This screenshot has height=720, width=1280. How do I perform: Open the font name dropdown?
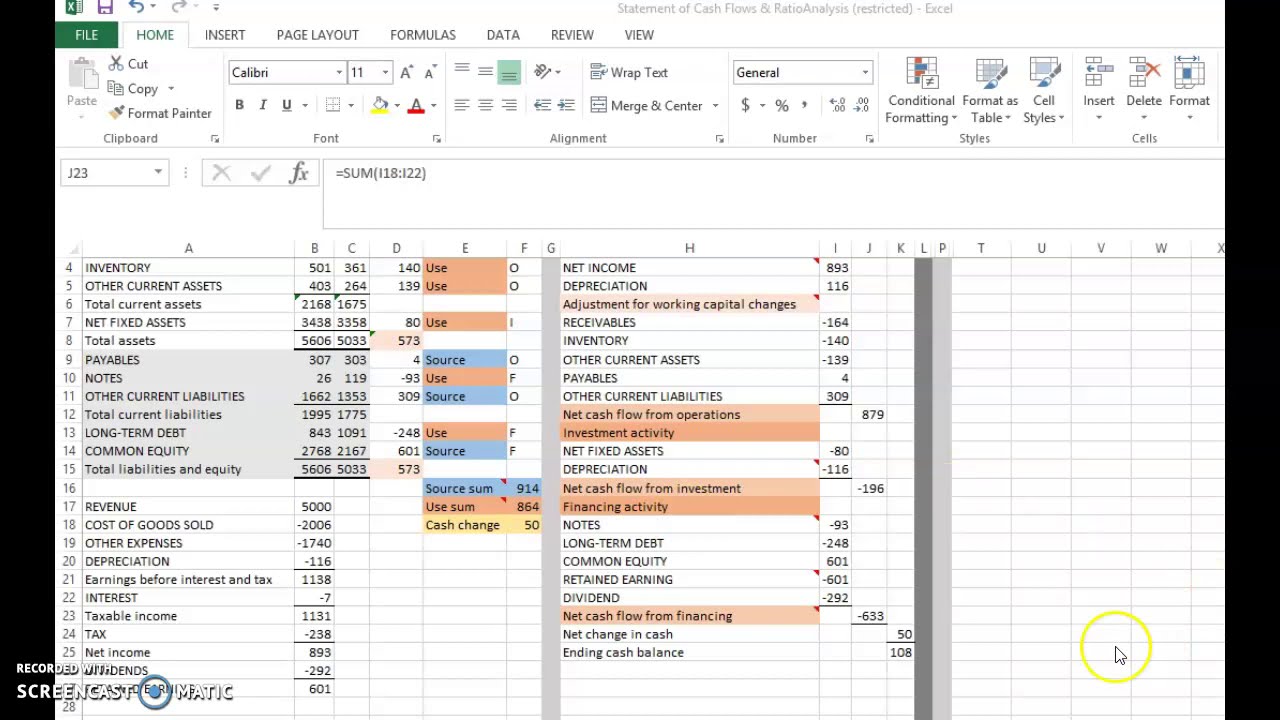(339, 72)
